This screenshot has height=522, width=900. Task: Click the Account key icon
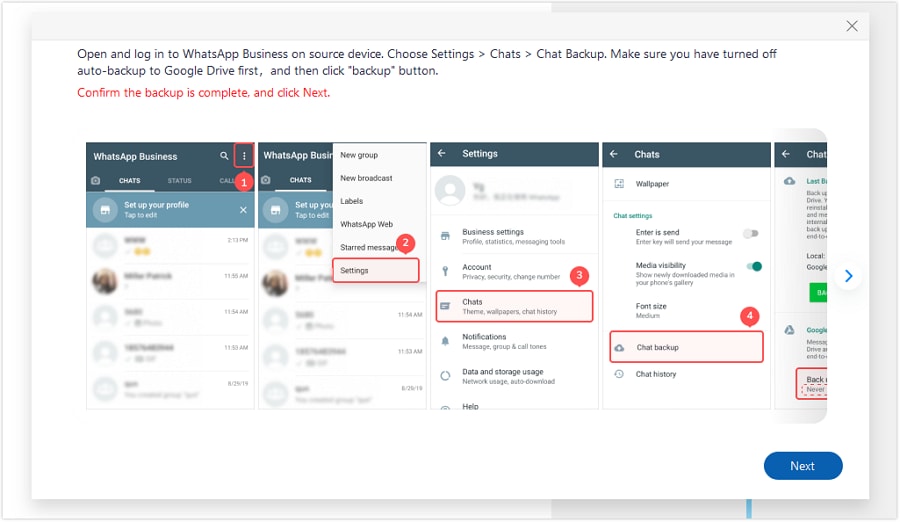445,271
